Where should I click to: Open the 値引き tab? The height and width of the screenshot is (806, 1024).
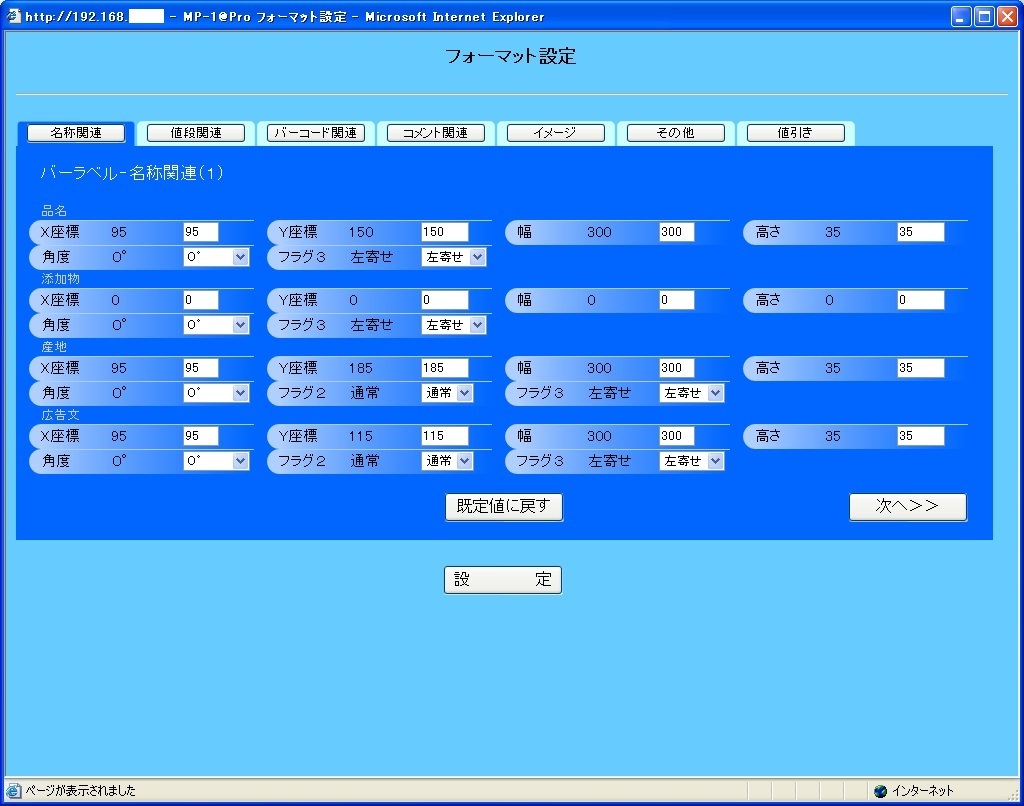click(x=795, y=133)
